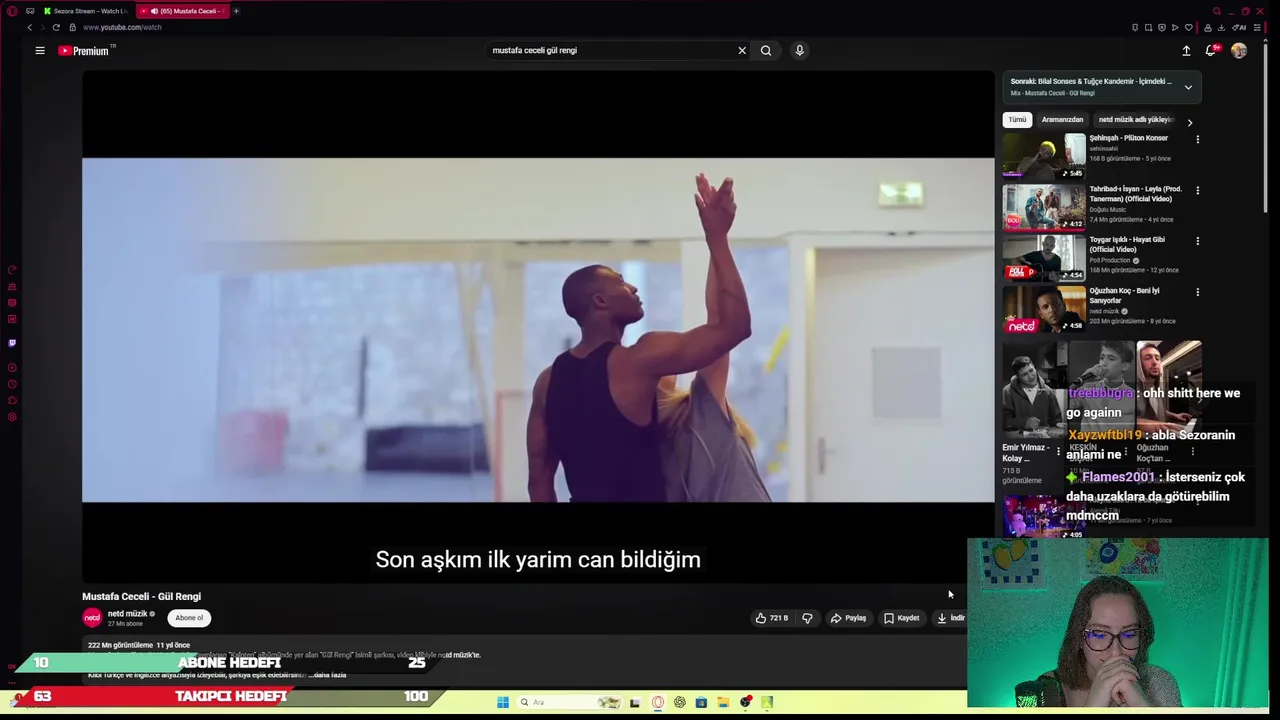Open the upload video icon
Image resolution: width=1280 pixels, height=720 pixels.
(x=1186, y=50)
